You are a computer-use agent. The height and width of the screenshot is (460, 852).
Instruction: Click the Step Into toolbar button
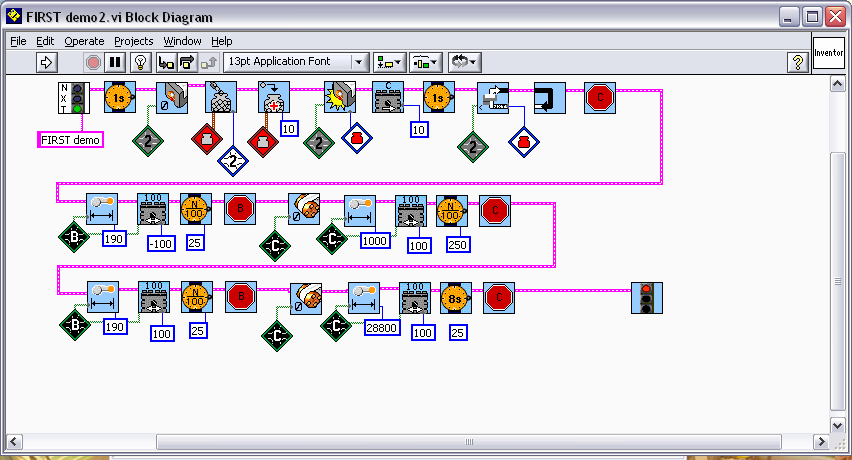coord(166,62)
